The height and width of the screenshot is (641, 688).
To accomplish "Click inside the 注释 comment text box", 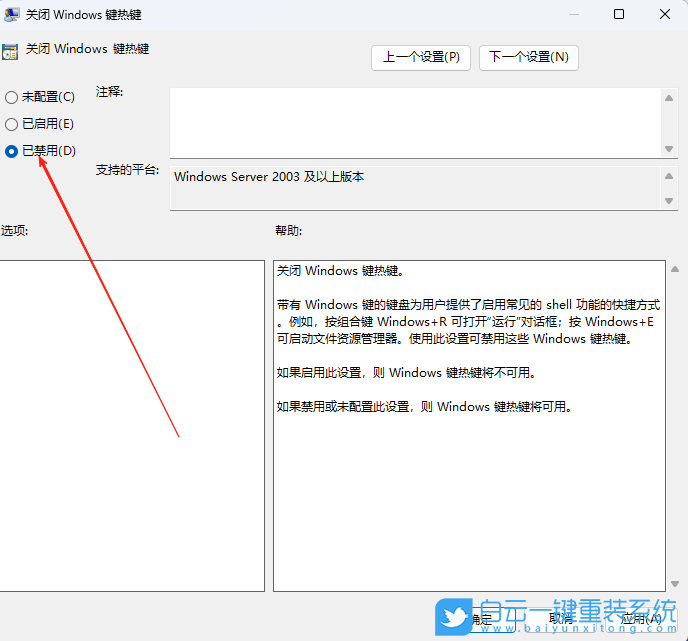I will pyautogui.click(x=416, y=123).
